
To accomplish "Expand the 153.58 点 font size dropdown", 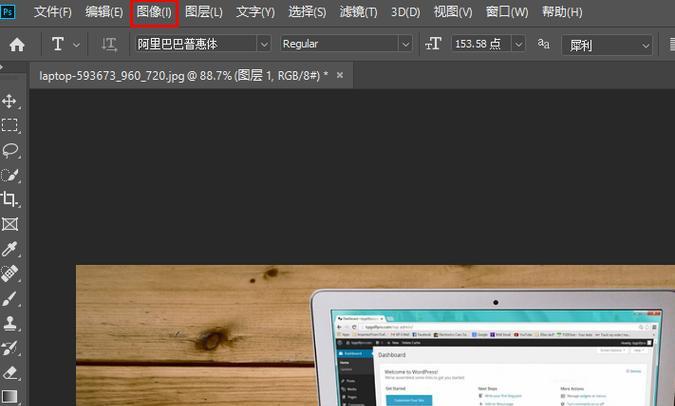I will [518, 44].
